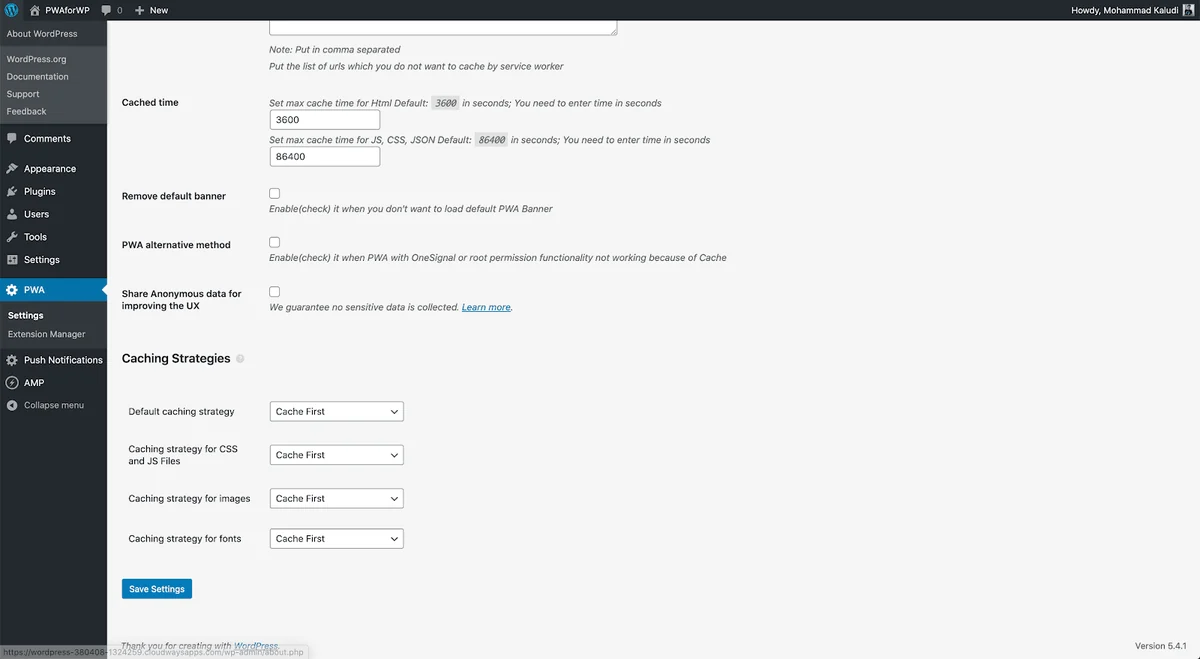Click the Save Settings button
1200x659 pixels.
tap(157, 589)
